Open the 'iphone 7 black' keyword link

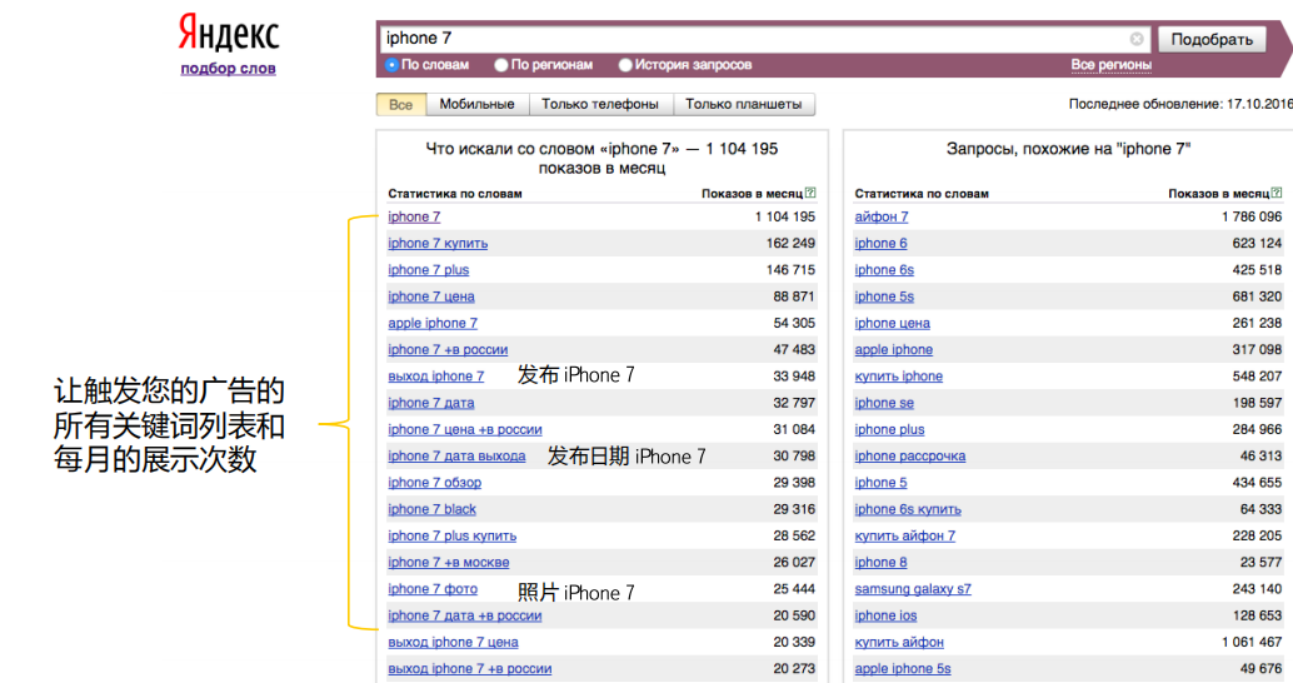click(x=432, y=509)
